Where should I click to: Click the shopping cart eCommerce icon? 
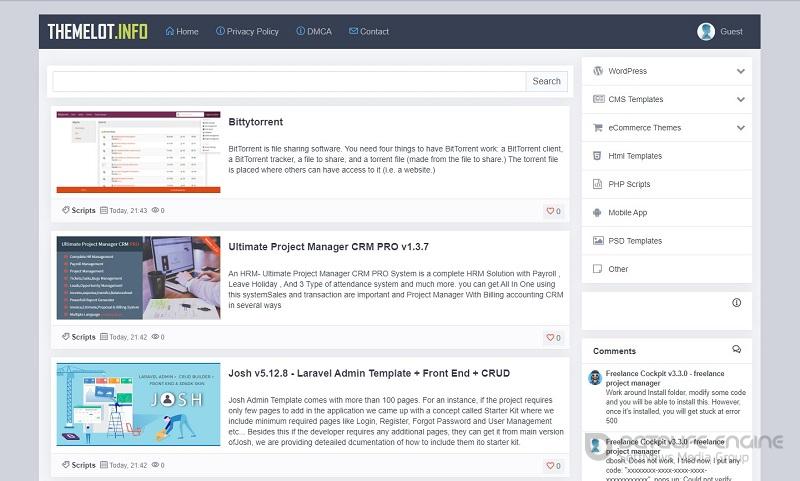click(x=597, y=128)
